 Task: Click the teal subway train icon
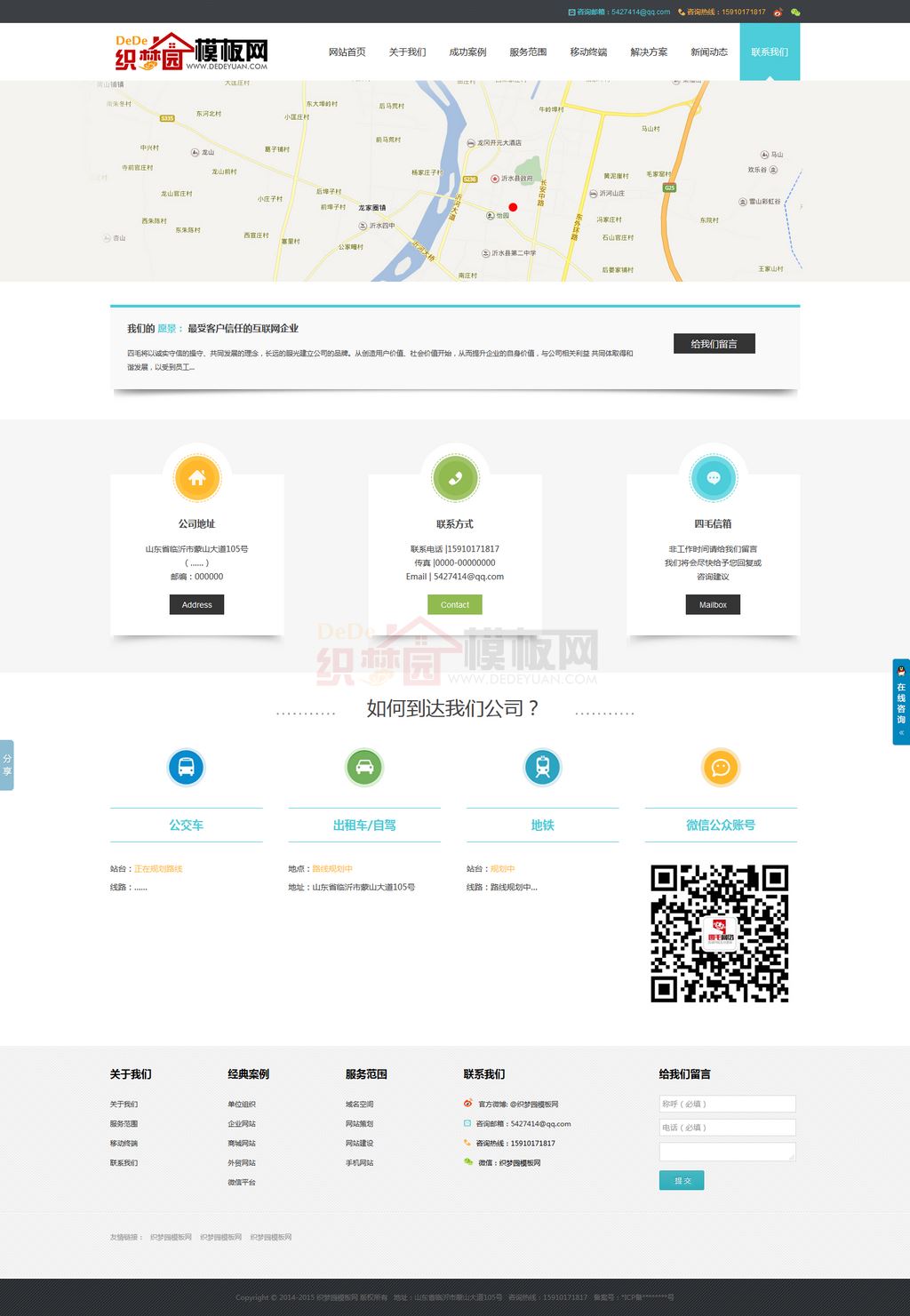(x=543, y=767)
